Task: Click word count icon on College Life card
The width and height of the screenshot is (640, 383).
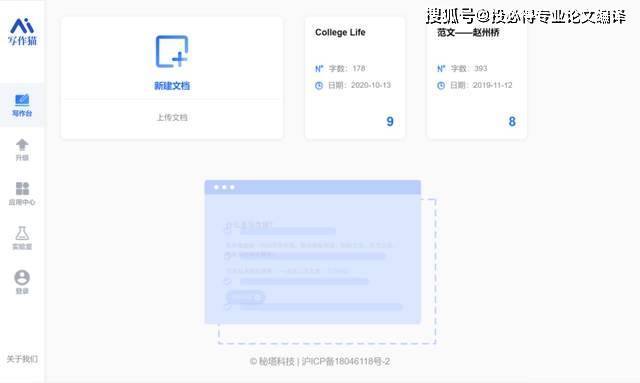Action: click(319, 69)
